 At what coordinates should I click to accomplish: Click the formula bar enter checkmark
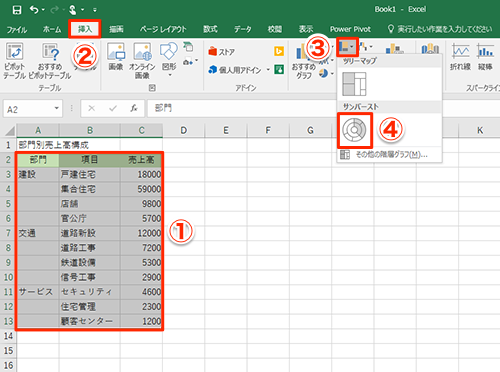[113, 108]
